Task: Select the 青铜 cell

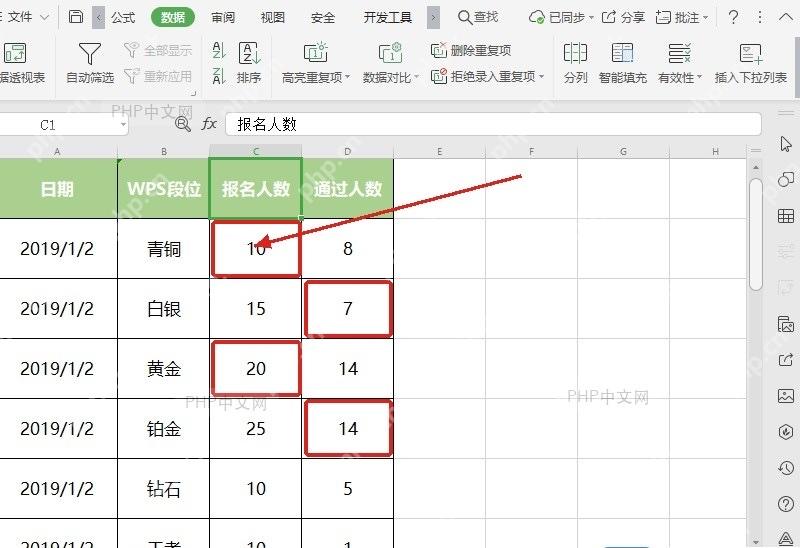Action: click(x=163, y=248)
